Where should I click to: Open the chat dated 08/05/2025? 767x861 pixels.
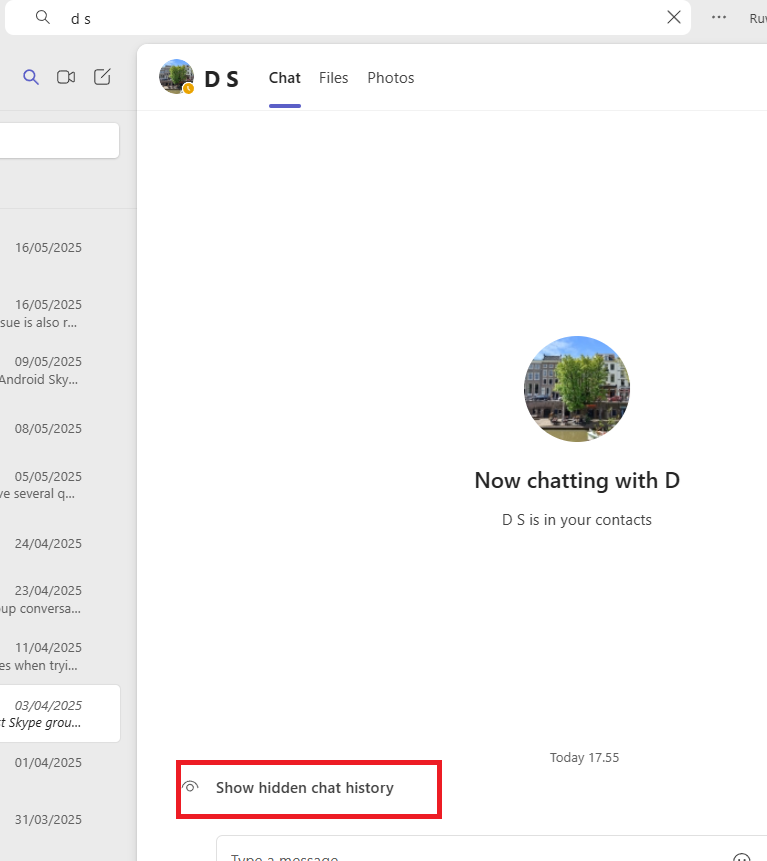point(59,428)
